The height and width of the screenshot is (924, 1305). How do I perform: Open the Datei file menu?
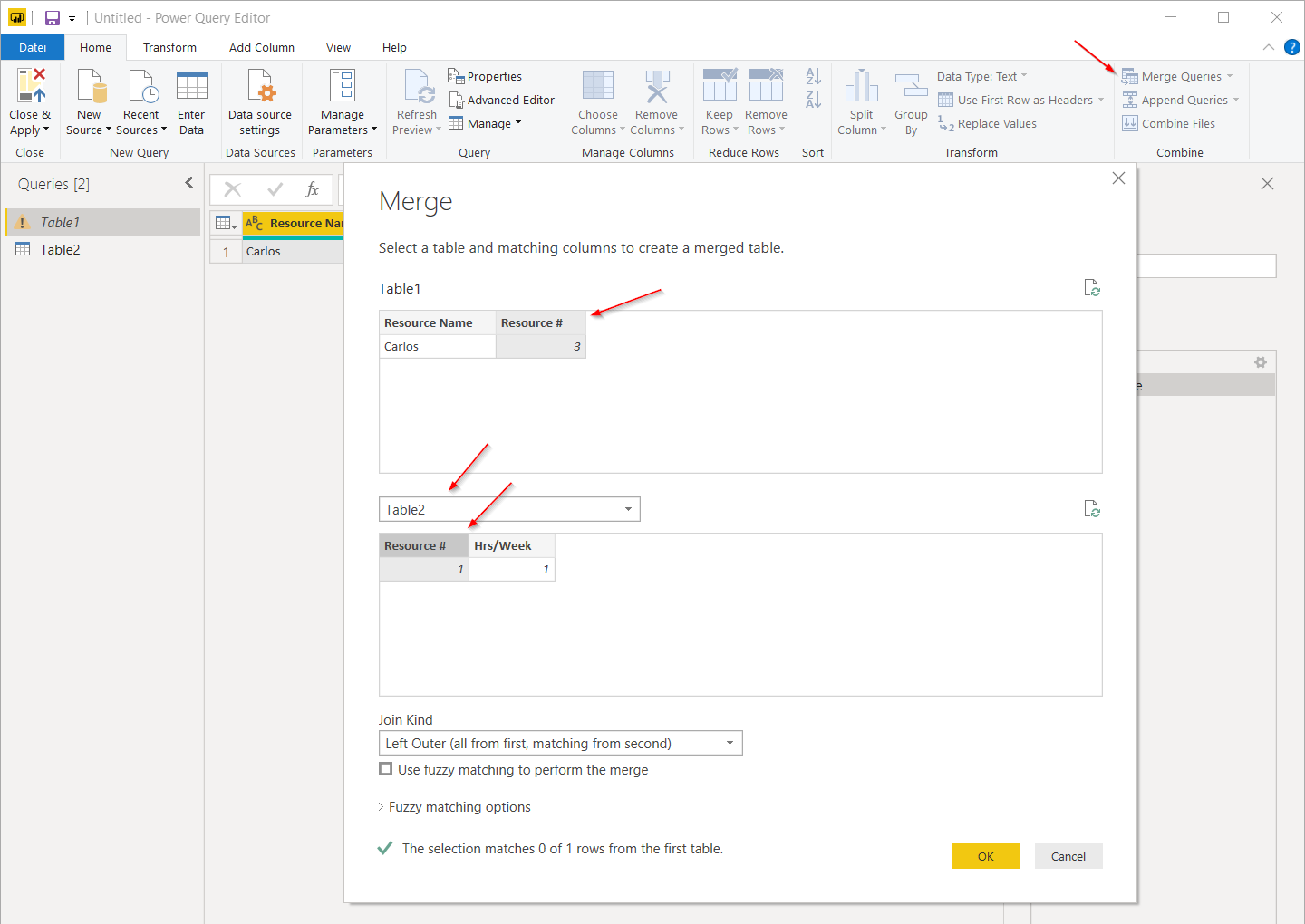tap(33, 47)
